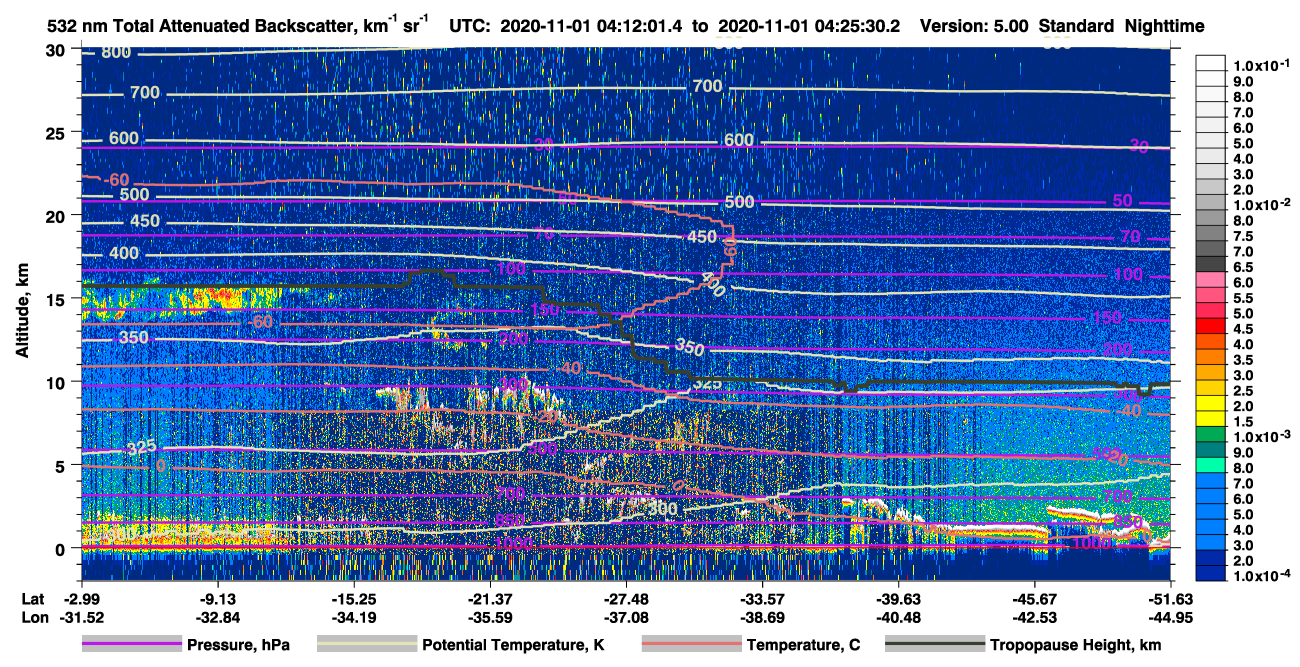Click latitude value -51.63

click(1170, 598)
